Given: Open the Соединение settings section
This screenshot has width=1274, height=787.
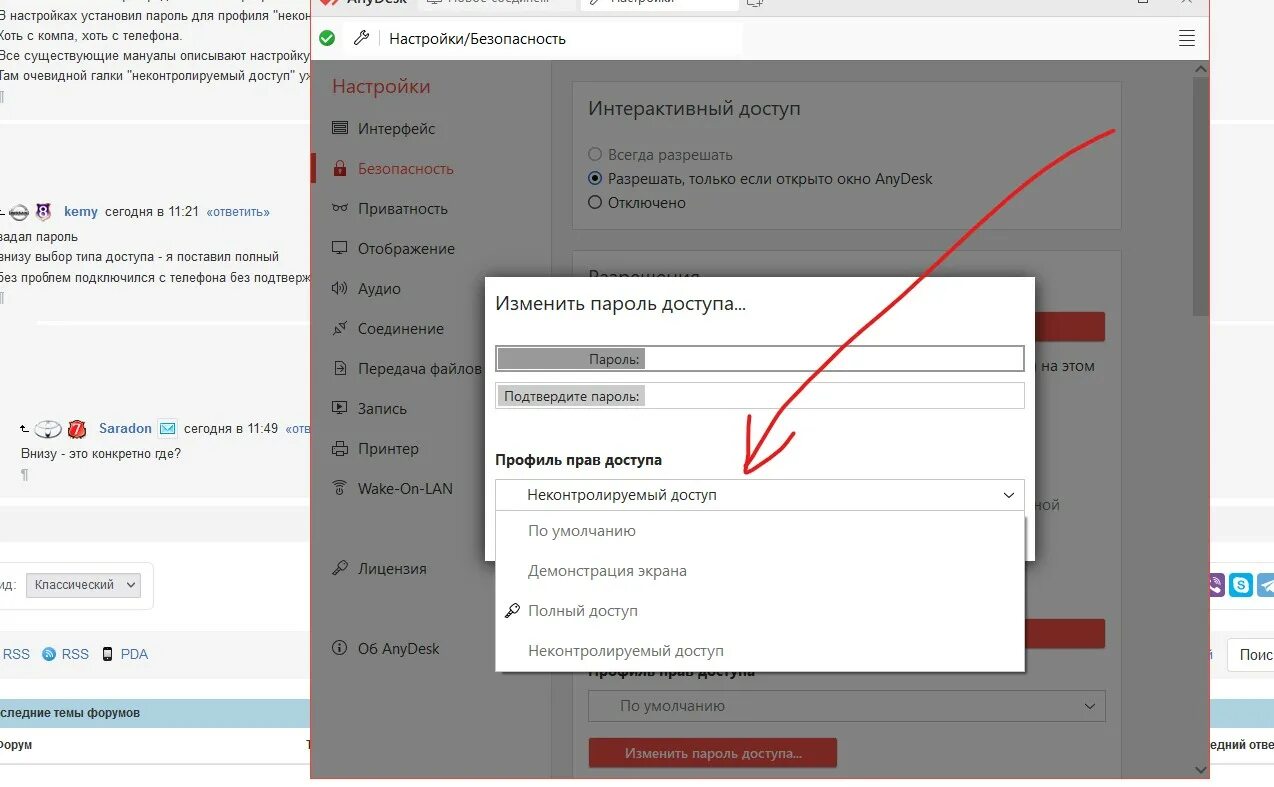Looking at the screenshot, I should [401, 328].
